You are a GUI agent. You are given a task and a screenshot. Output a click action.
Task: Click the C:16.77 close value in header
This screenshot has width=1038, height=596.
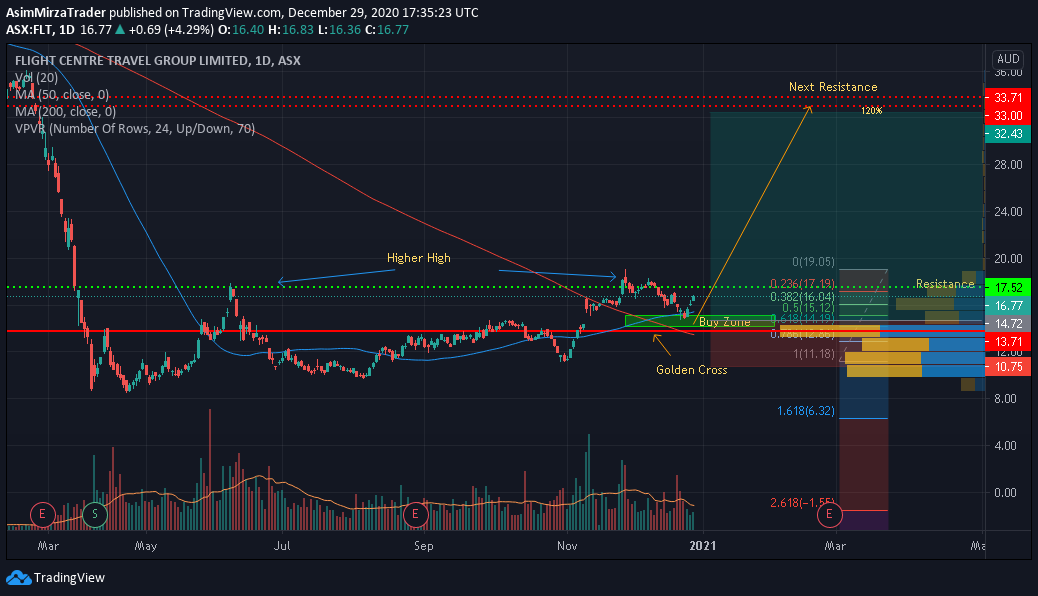[x=387, y=30]
